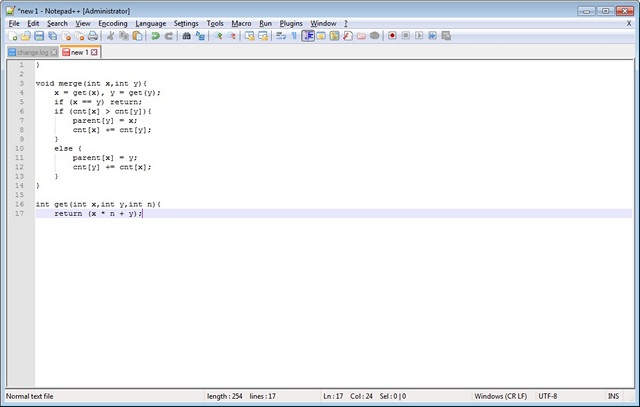640x407 pixels.
Task: Open the Encoding menu
Action: [113, 24]
